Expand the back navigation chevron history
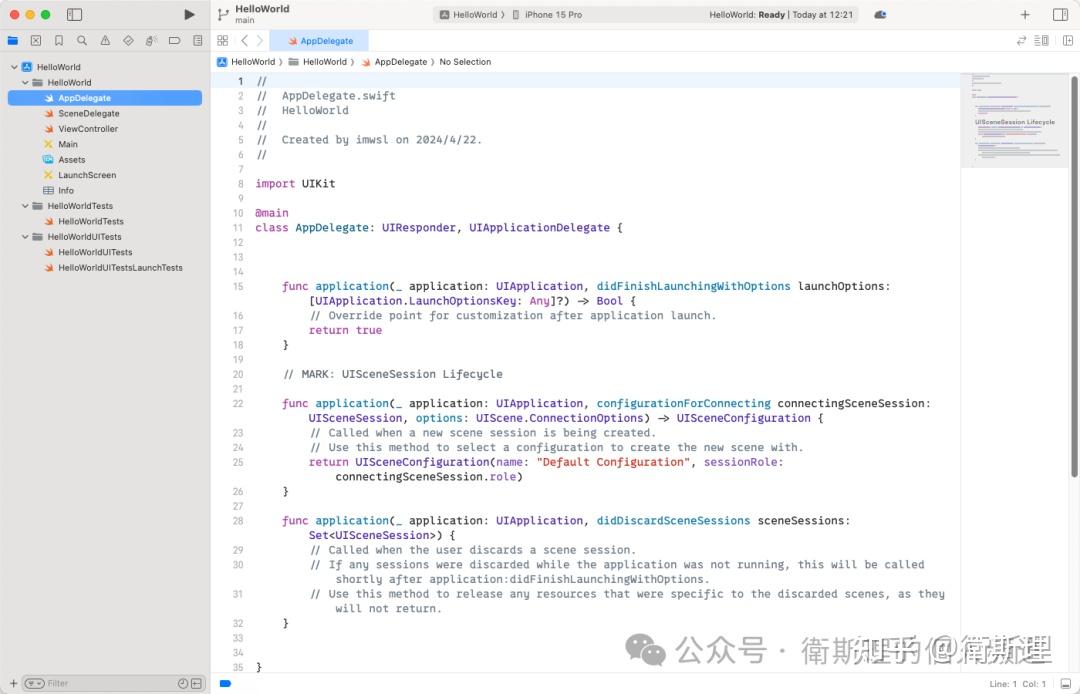Image resolution: width=1080 pixels, height=694 pixels. [245, 40]
